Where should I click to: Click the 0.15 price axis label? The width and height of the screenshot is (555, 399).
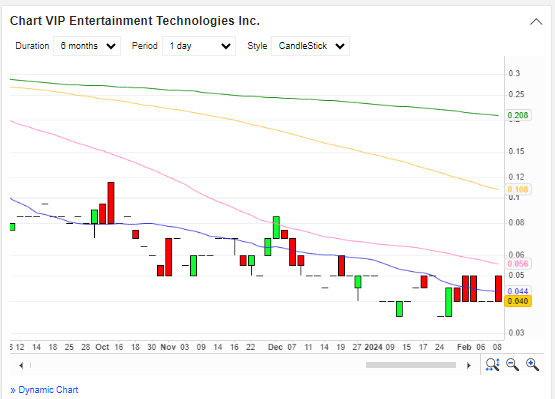(516, 152)
